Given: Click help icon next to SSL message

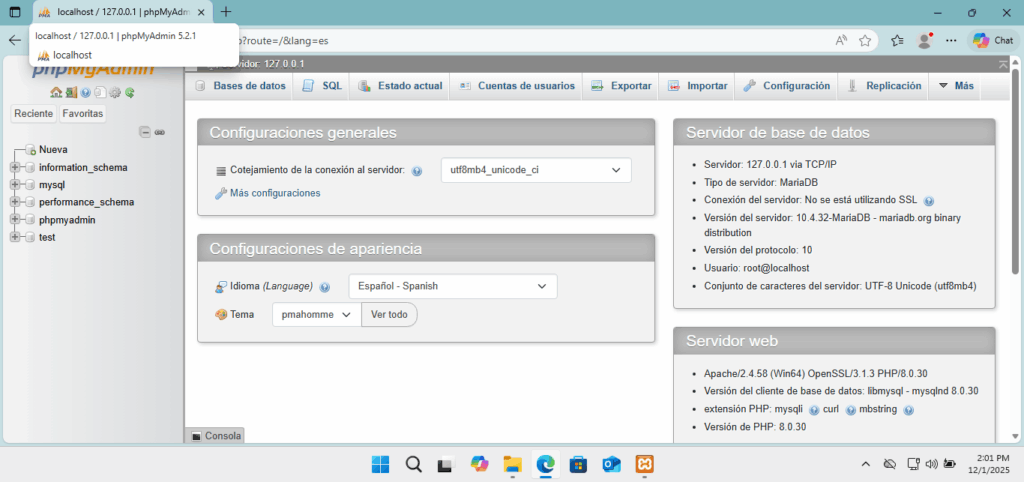Looking at the screenshot, I should click(929, 201).
